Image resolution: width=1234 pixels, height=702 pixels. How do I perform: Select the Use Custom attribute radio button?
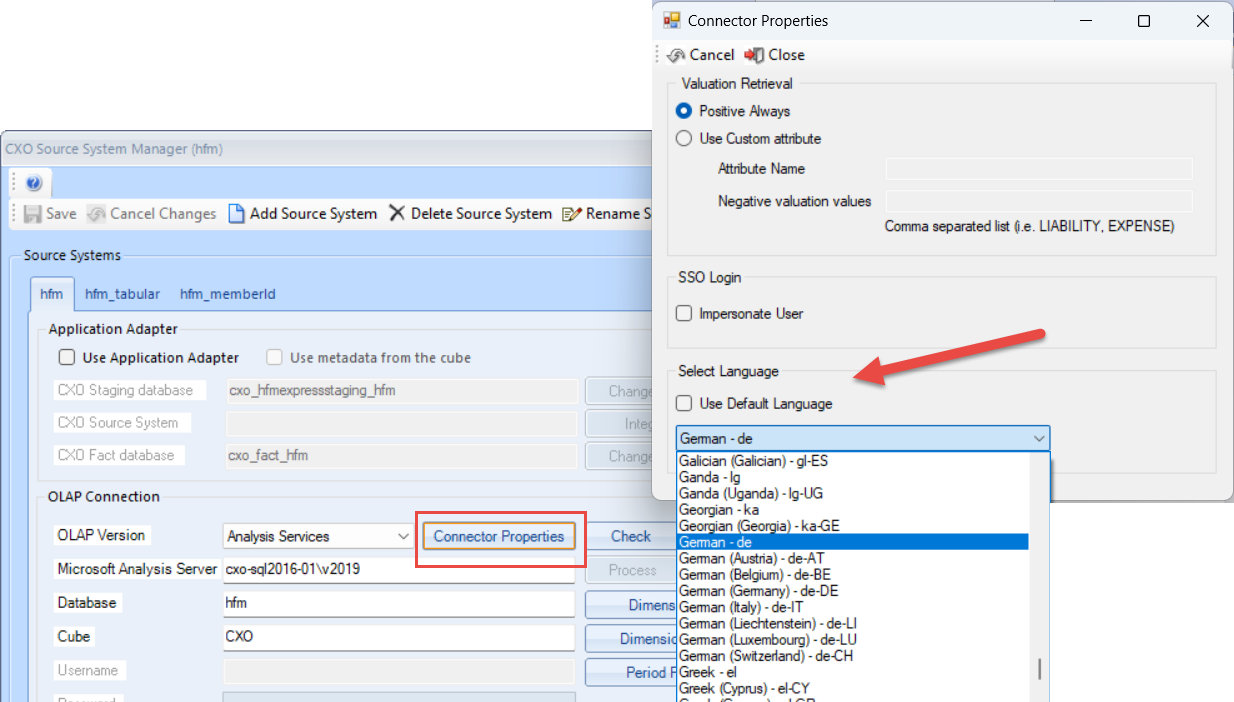(x=684, y=138)
